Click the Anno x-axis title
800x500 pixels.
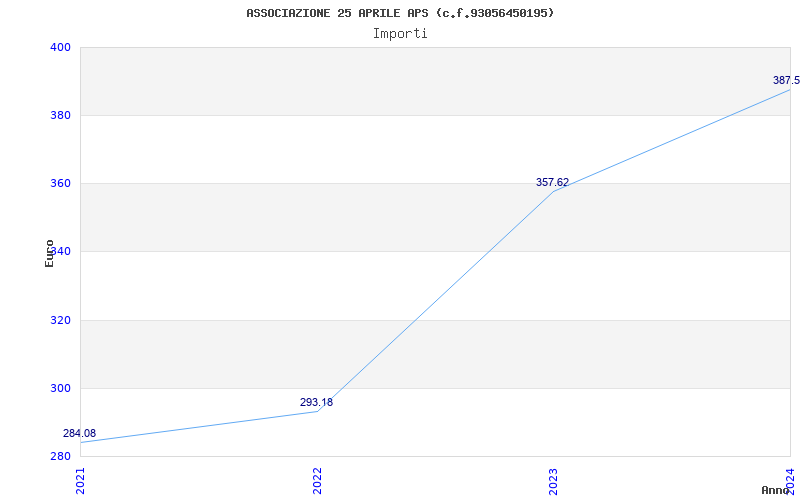776,490
